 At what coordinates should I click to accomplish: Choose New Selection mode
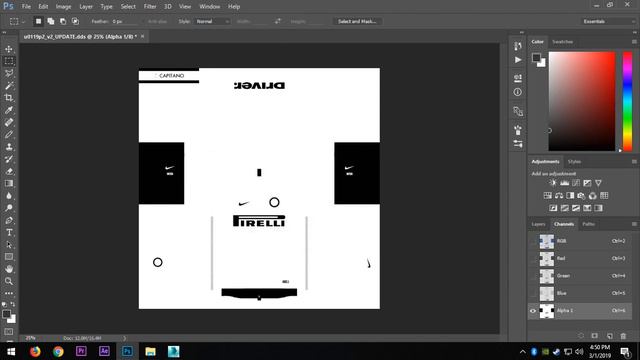pyautogui.click(x=38, y=21)
